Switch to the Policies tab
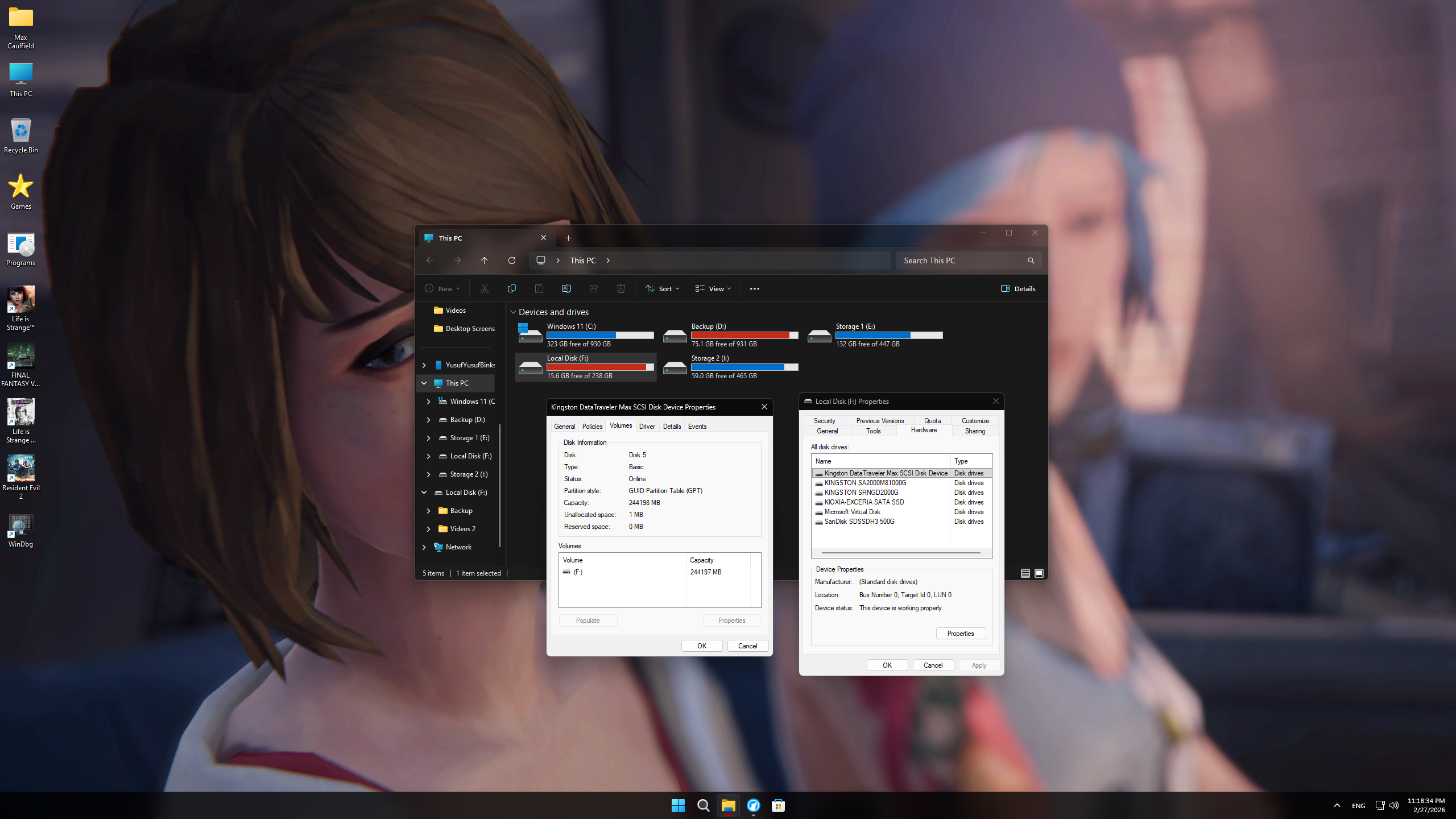 tap(592, 427)
